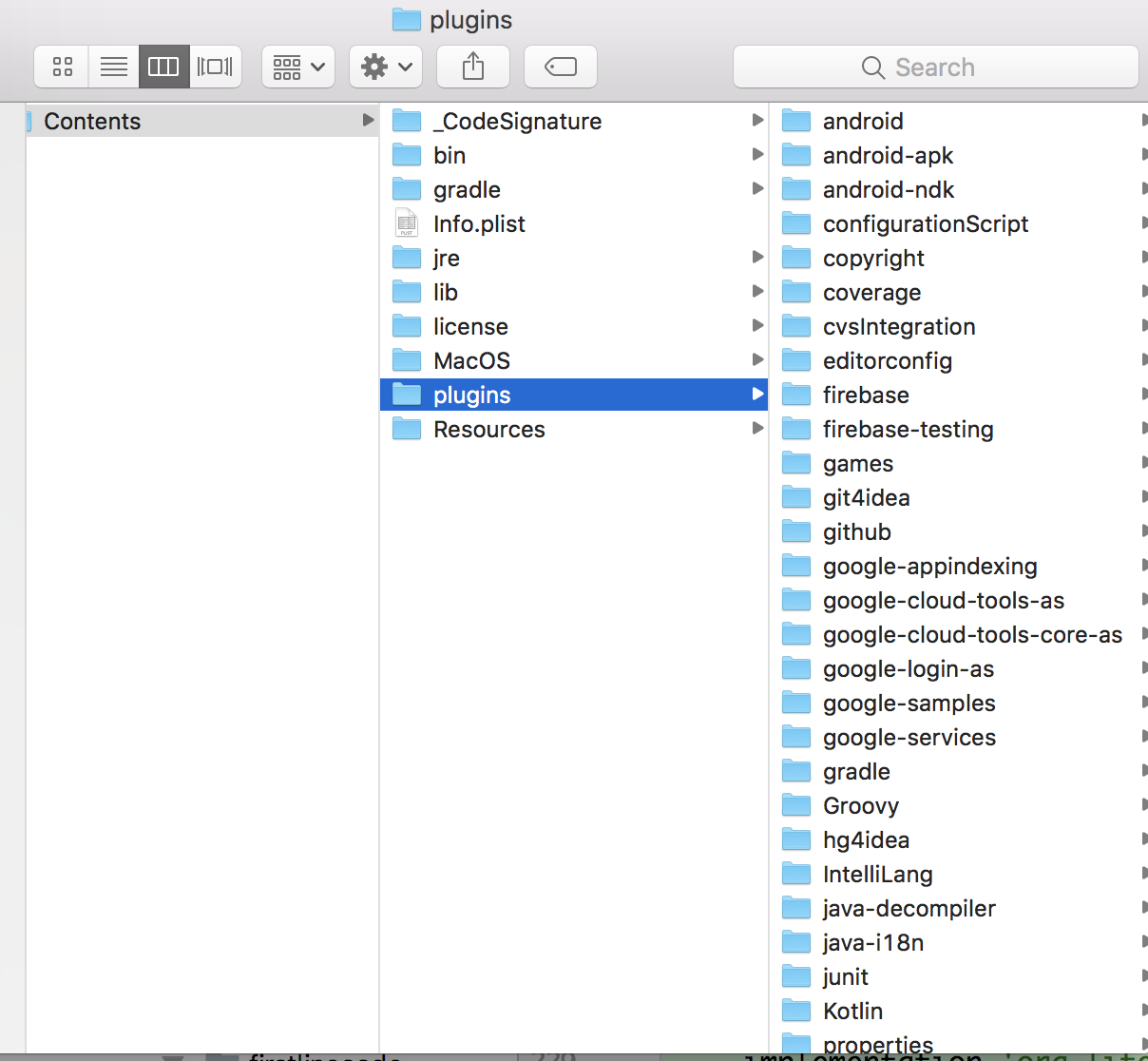Open the item arrangement dropdown
This screenshot has width=1148, height=1061.
(298, 67)
